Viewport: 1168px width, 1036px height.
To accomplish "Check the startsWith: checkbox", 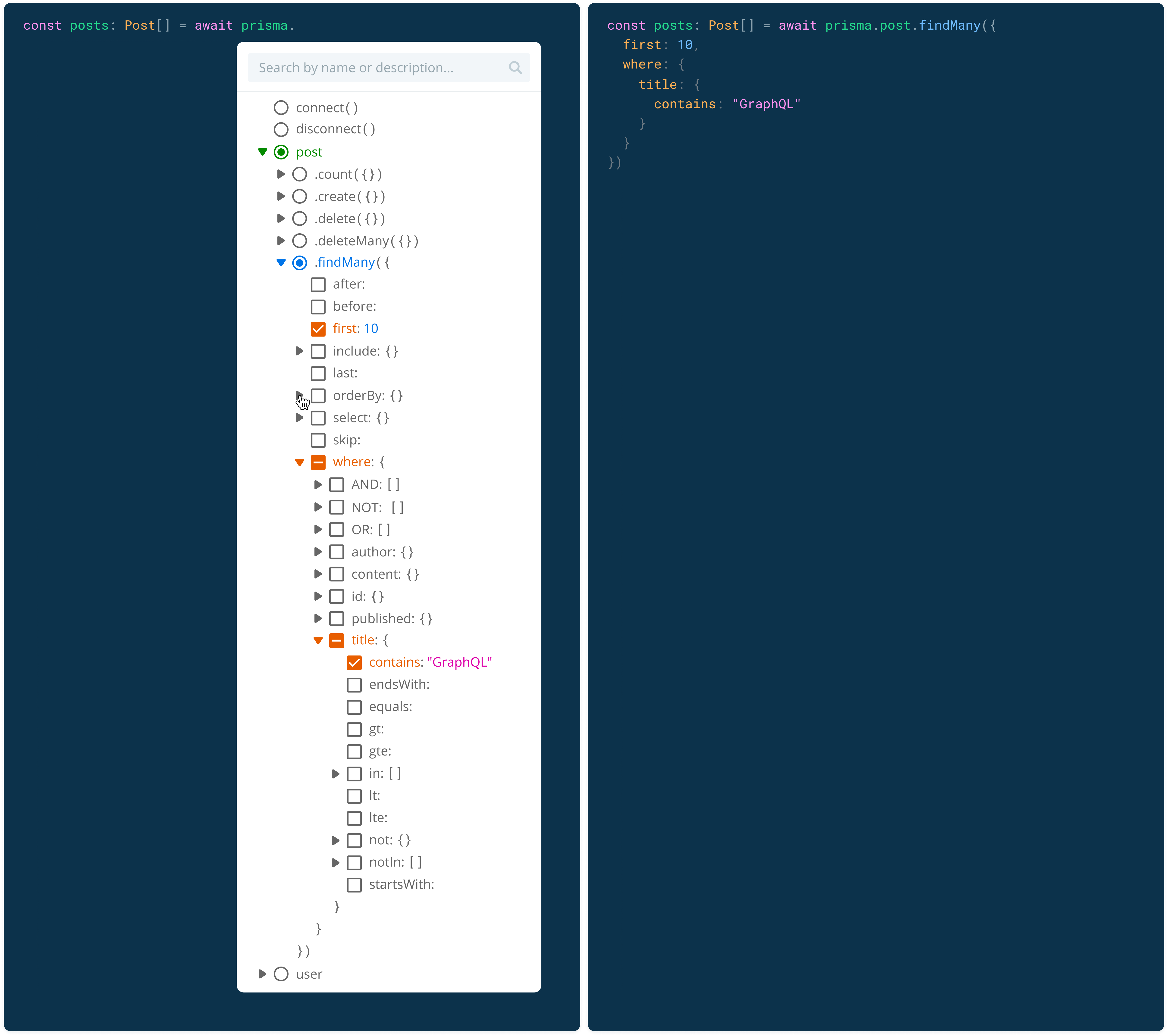I will click(x=354, y=885).
